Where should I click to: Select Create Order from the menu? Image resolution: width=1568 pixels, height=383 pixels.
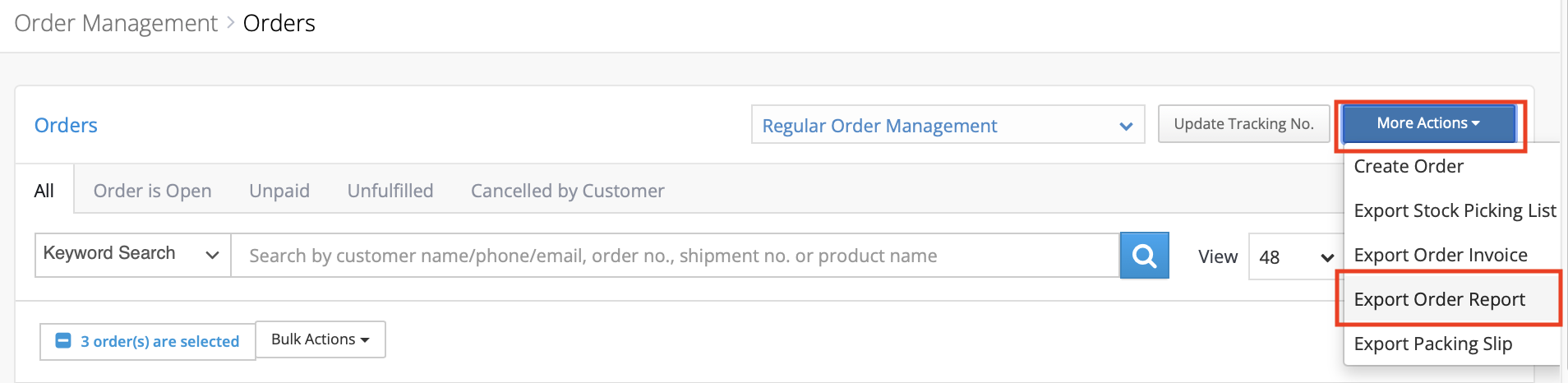(x=1409, y=166)
